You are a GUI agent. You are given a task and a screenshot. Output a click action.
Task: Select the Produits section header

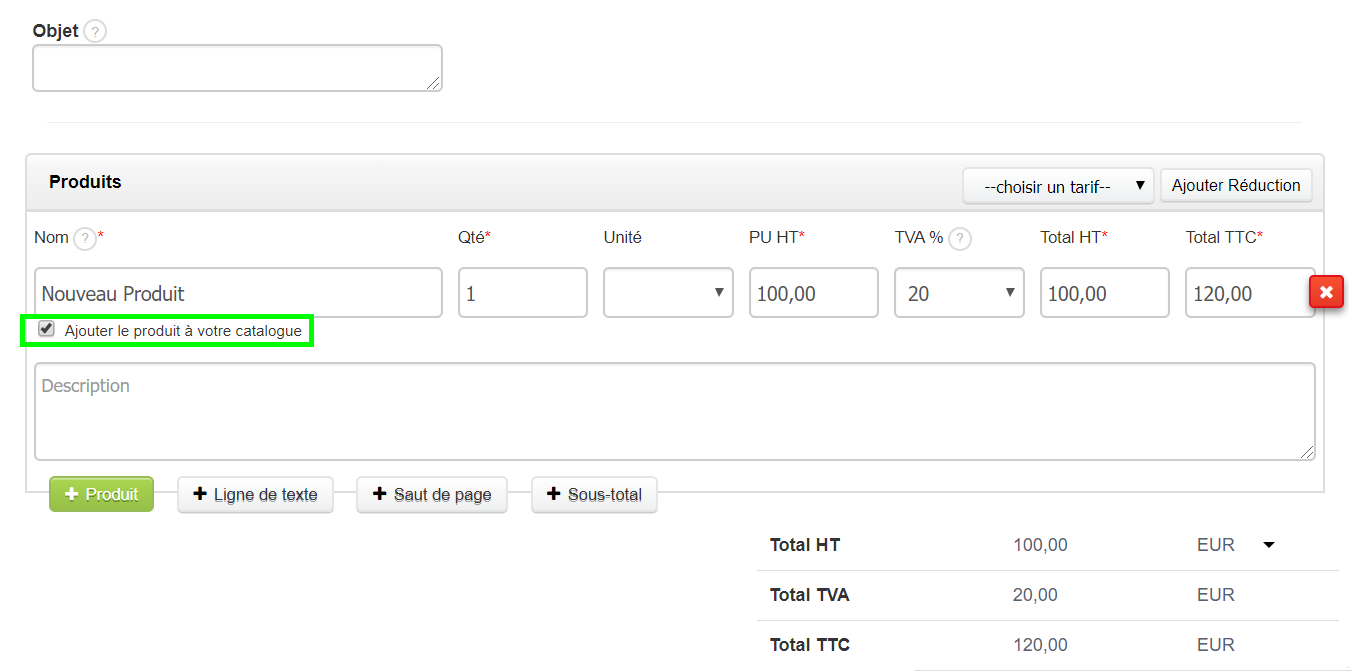(84, 181)
